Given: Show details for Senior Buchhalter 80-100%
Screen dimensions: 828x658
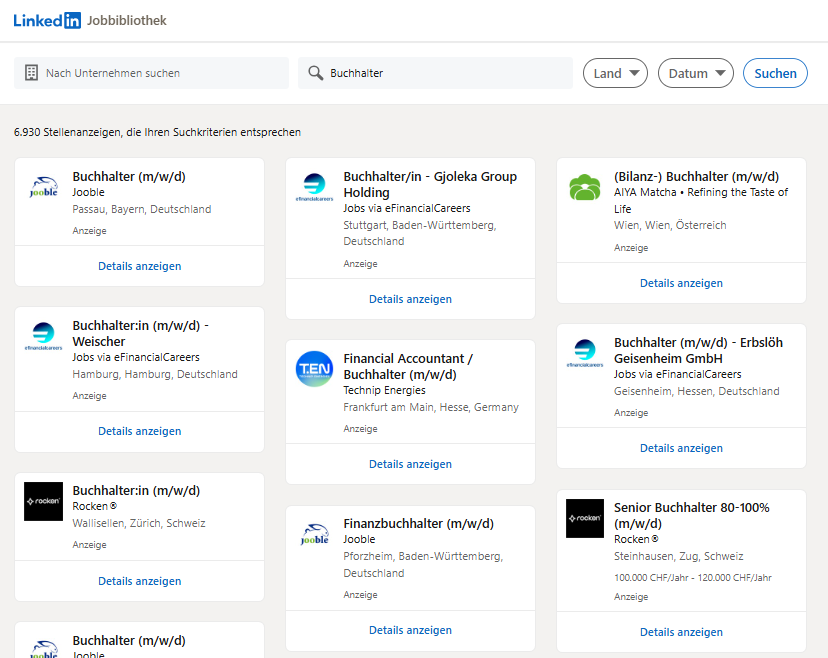Looking at the screenshot, I should tap(681, 632).
